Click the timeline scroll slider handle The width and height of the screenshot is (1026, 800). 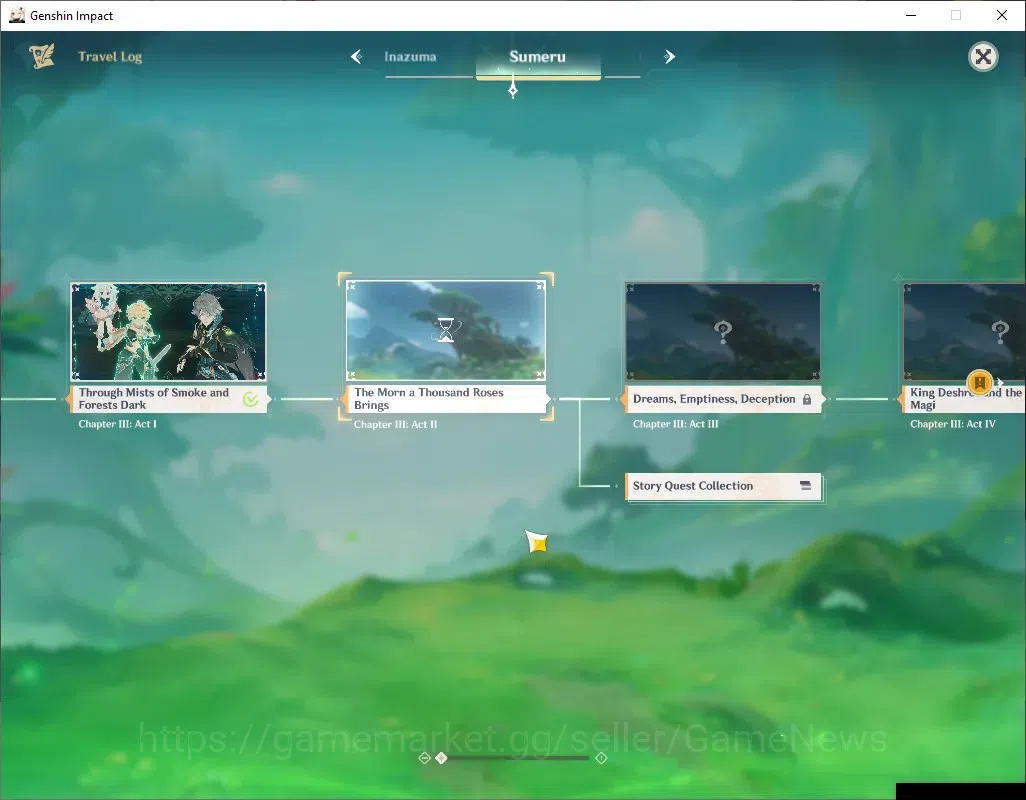click(x=441, y=758)
